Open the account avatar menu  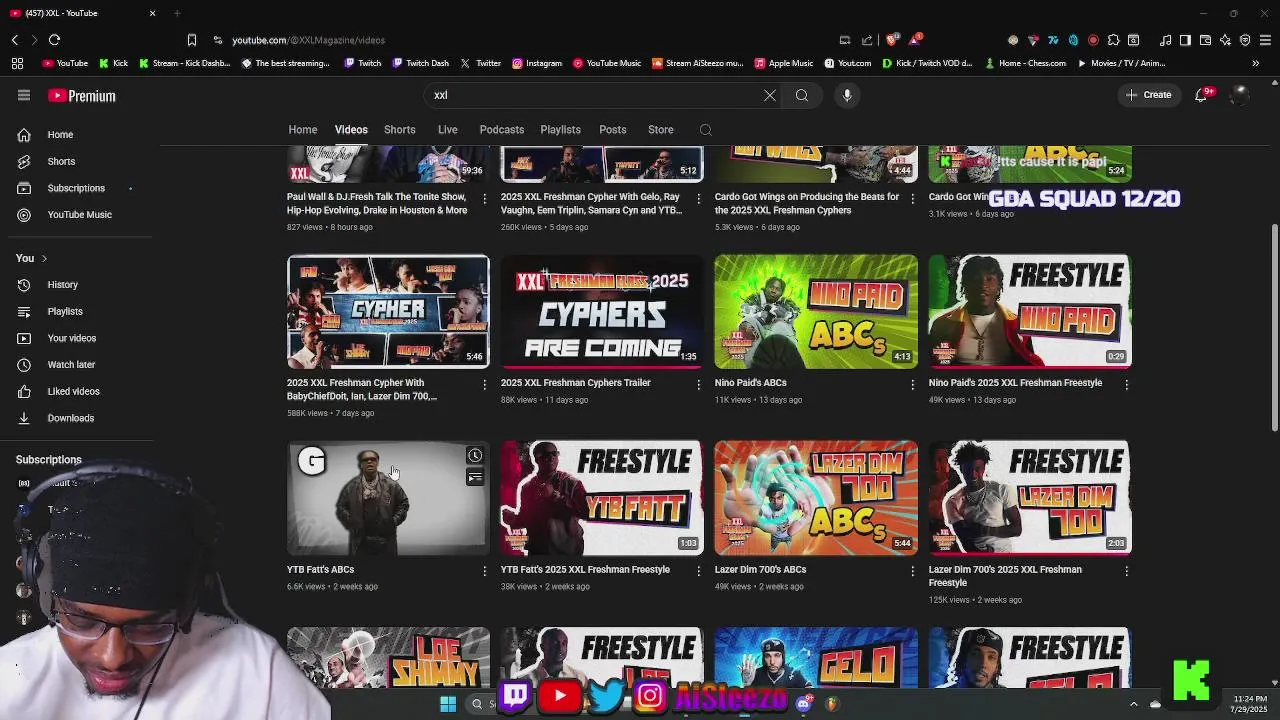1239,95
